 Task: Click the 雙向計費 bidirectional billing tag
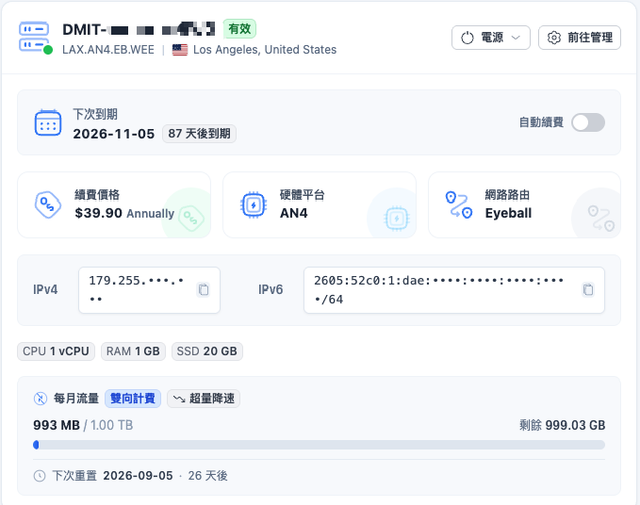133,398
